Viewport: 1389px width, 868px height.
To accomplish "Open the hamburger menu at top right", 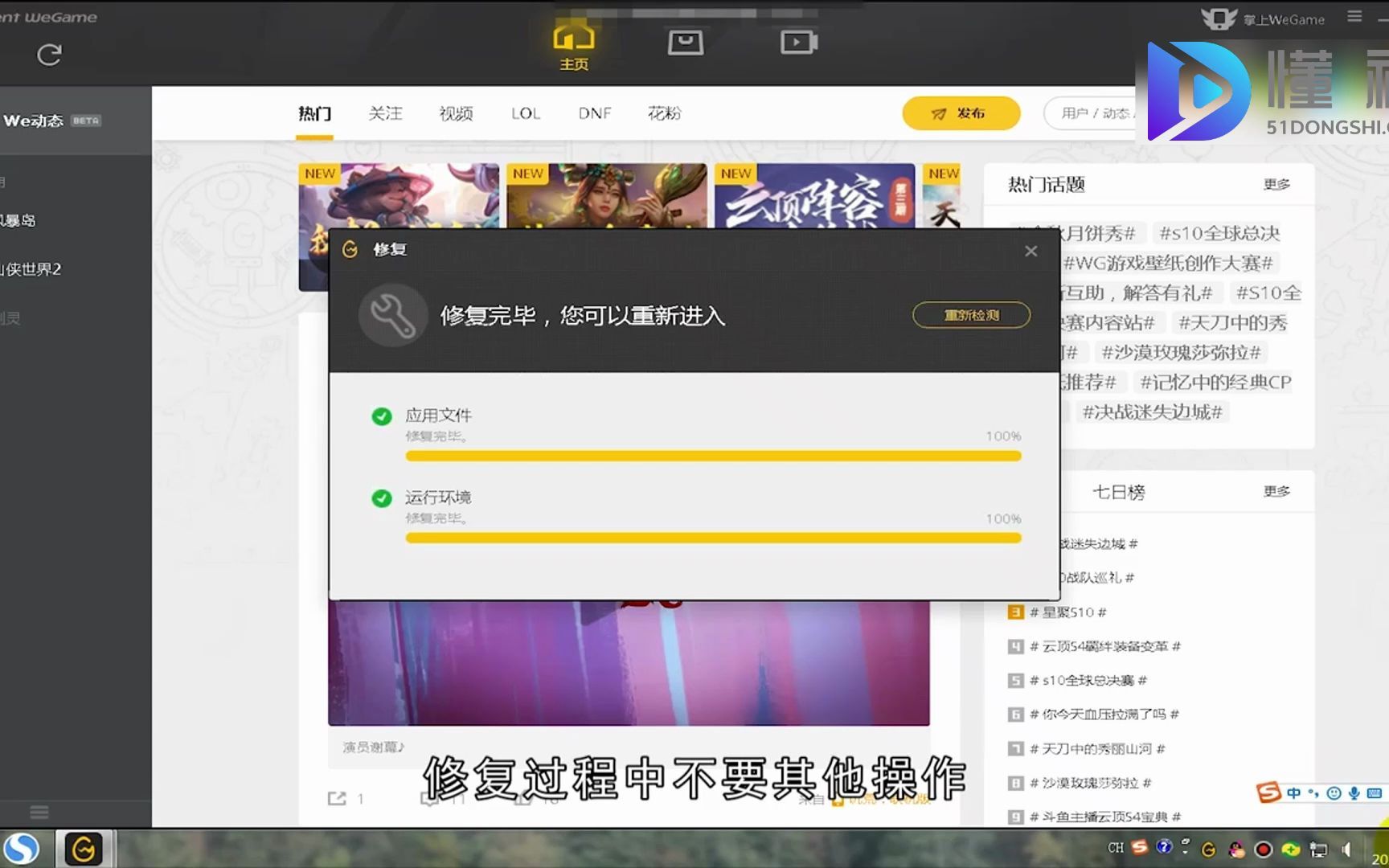I will tap(1354, 17).
